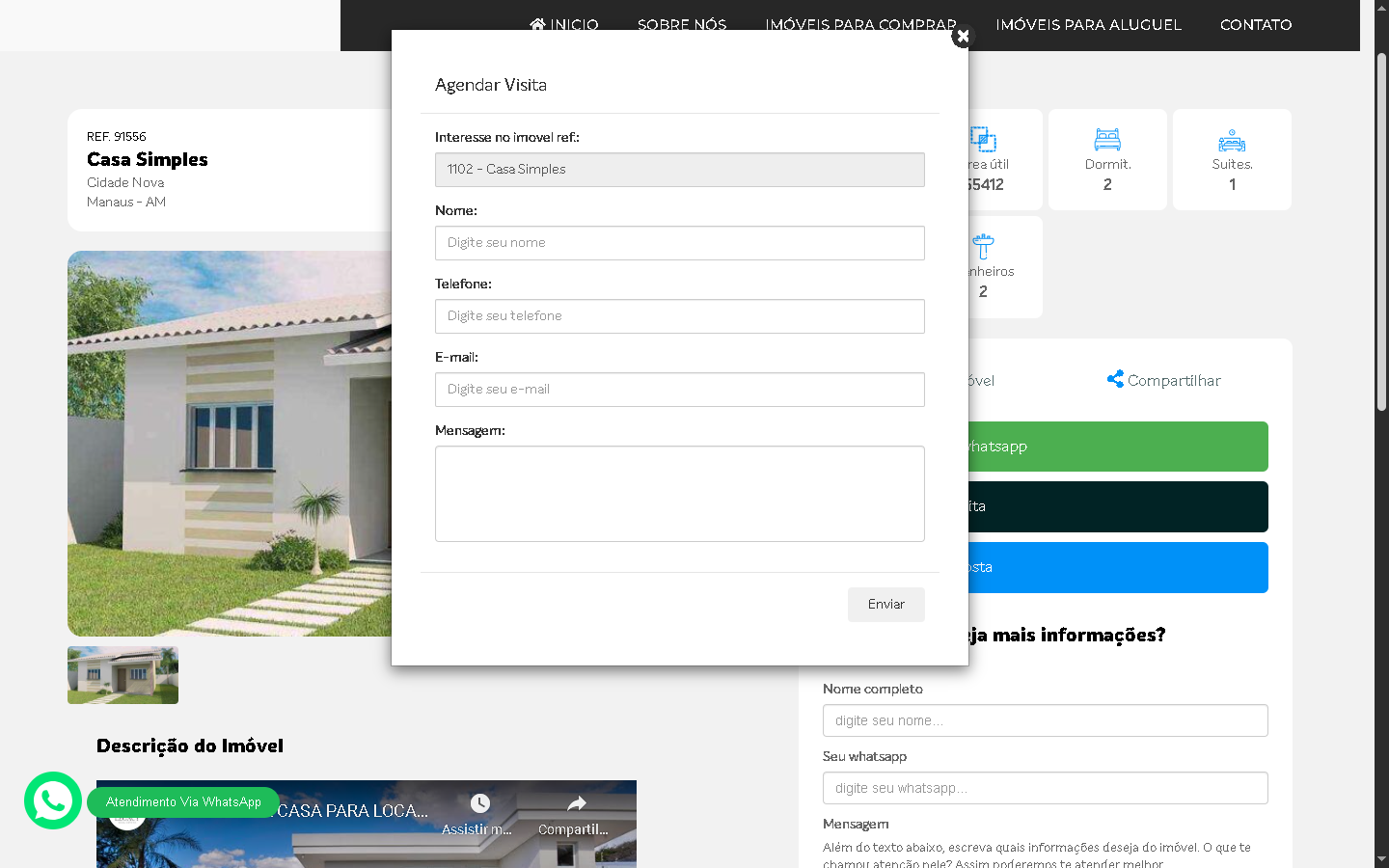Click the Compartilhar share icon

click(x=1115, y=379)
